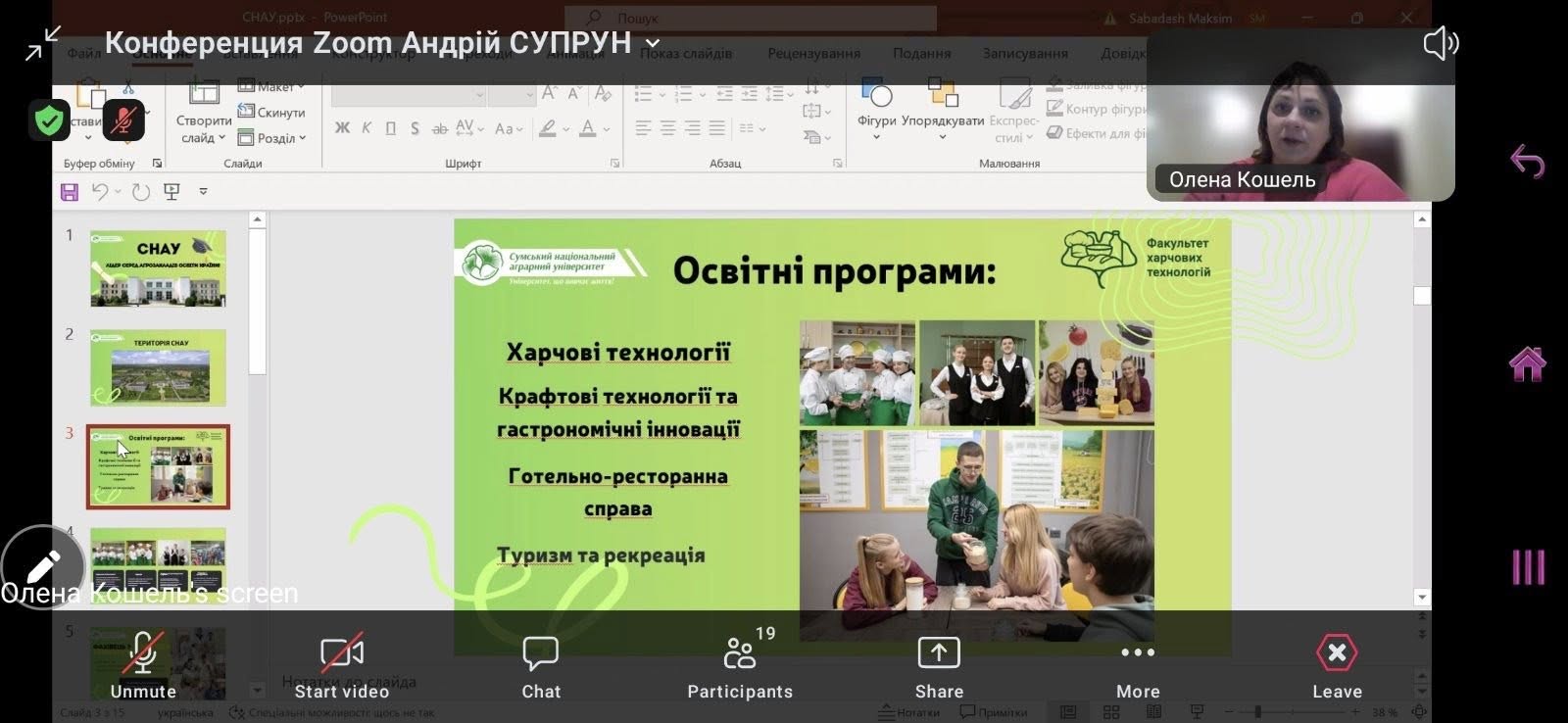
Task: Toggle the speaker audio output
Action: click(1440, 44)
